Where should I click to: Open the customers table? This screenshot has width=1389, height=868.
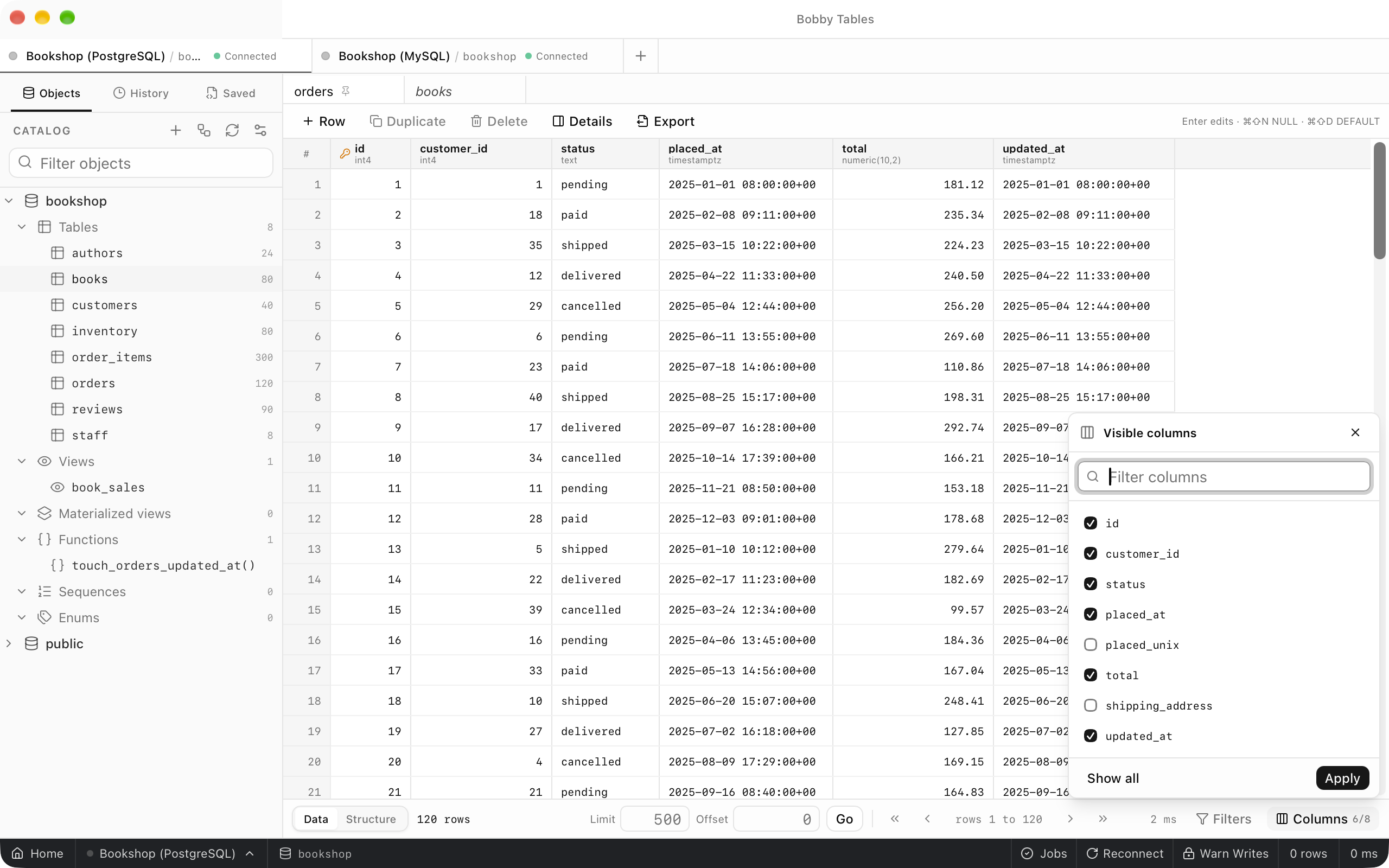141,305
